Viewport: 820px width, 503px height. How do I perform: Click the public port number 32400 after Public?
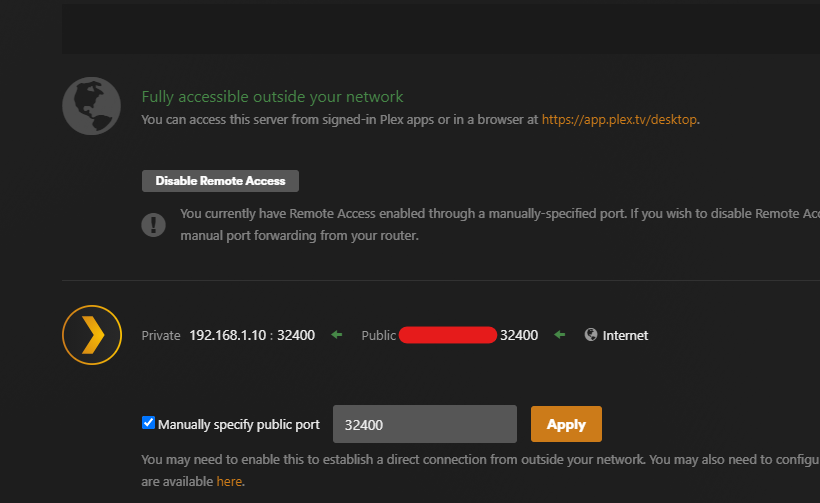tap(519, 335)
